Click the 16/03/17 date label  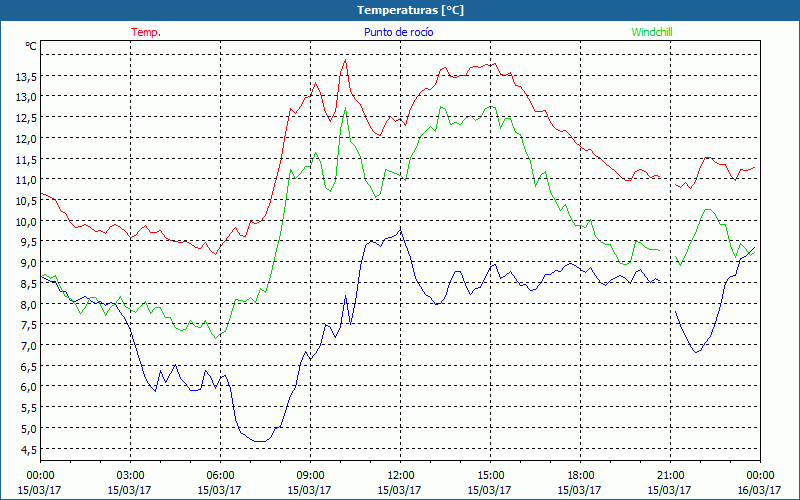pyautogui.click(x=759, y=490)
